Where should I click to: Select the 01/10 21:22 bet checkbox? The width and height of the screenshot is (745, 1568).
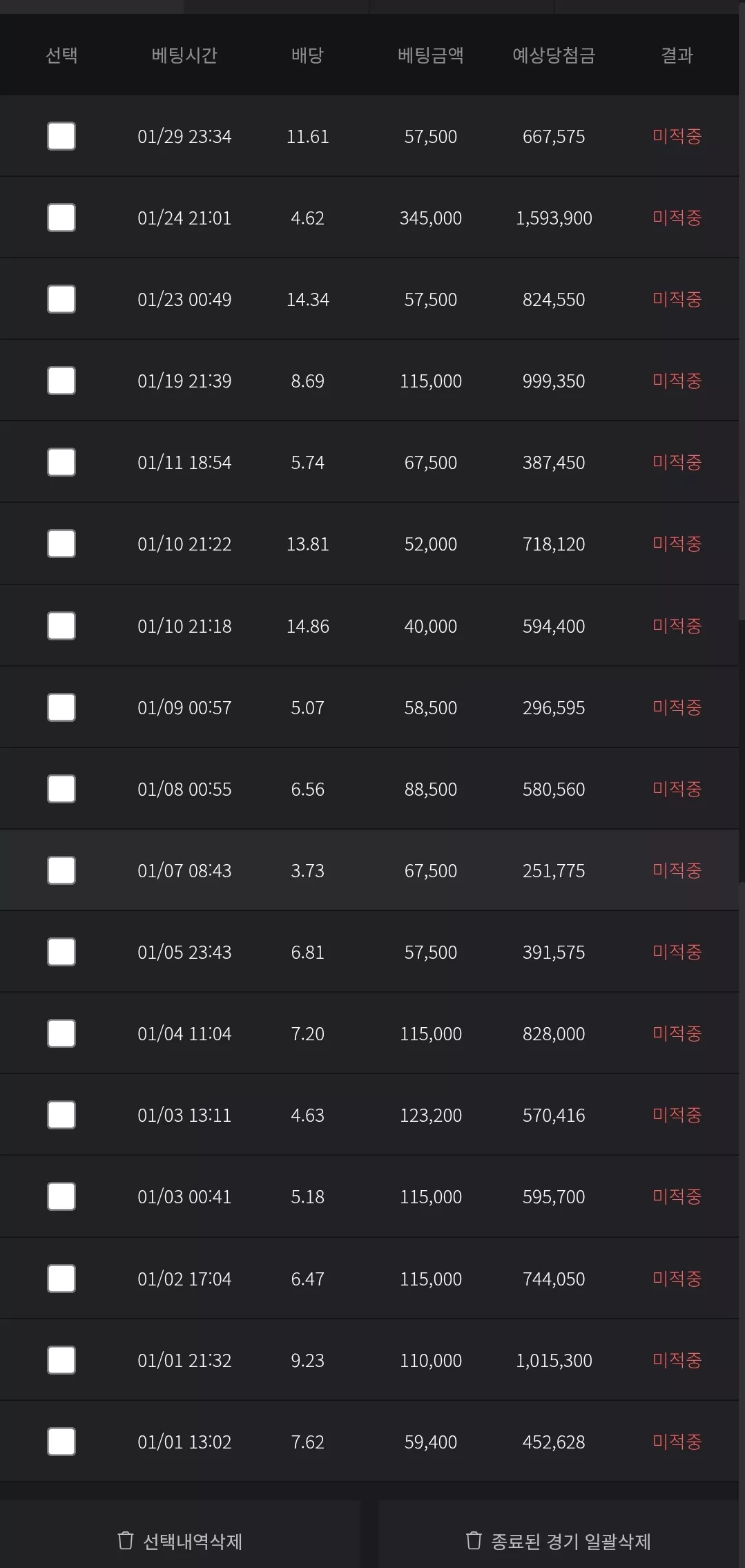pyautogui.click(x=61, y=544)
